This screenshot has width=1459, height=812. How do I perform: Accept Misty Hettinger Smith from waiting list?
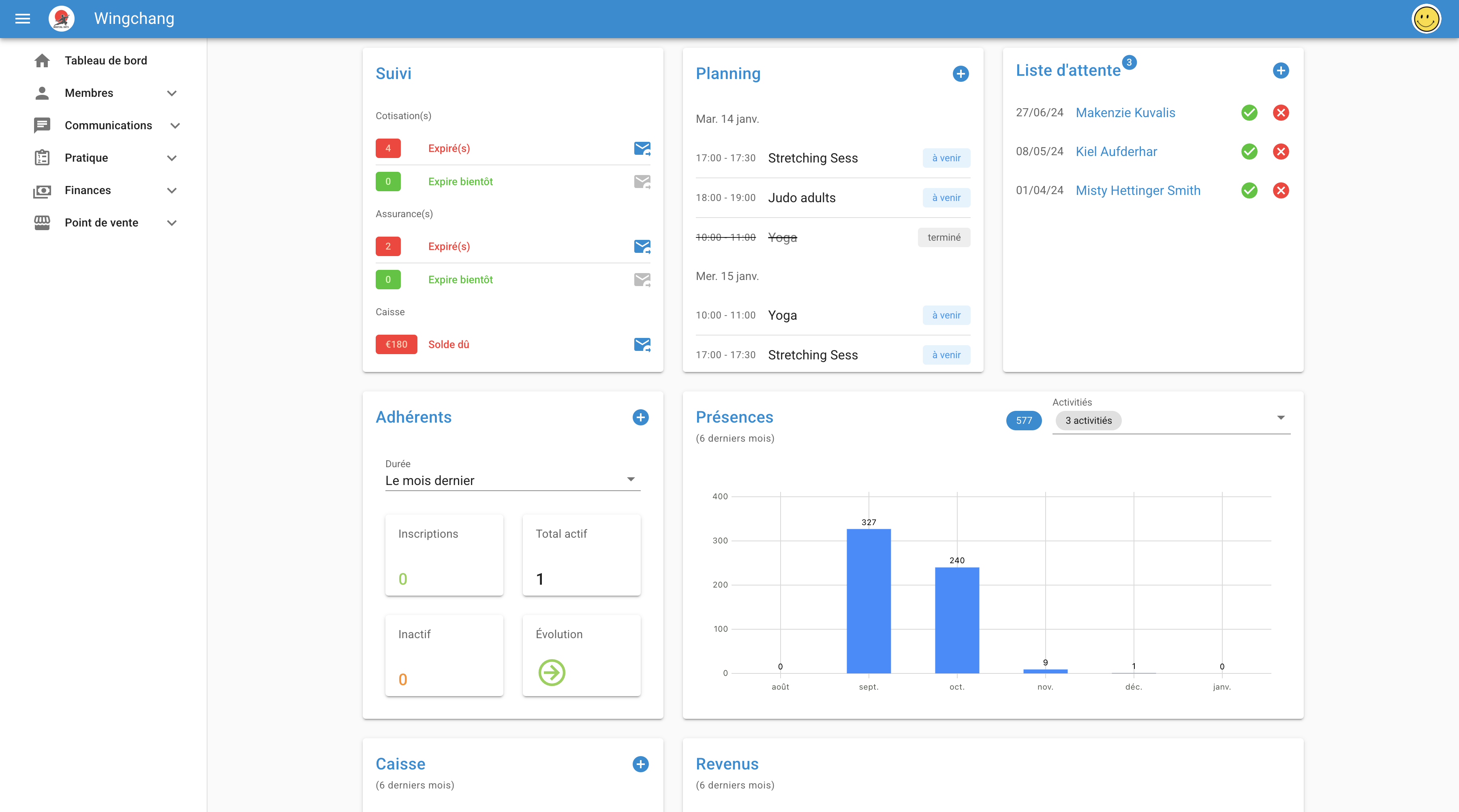coord(1249,190)
